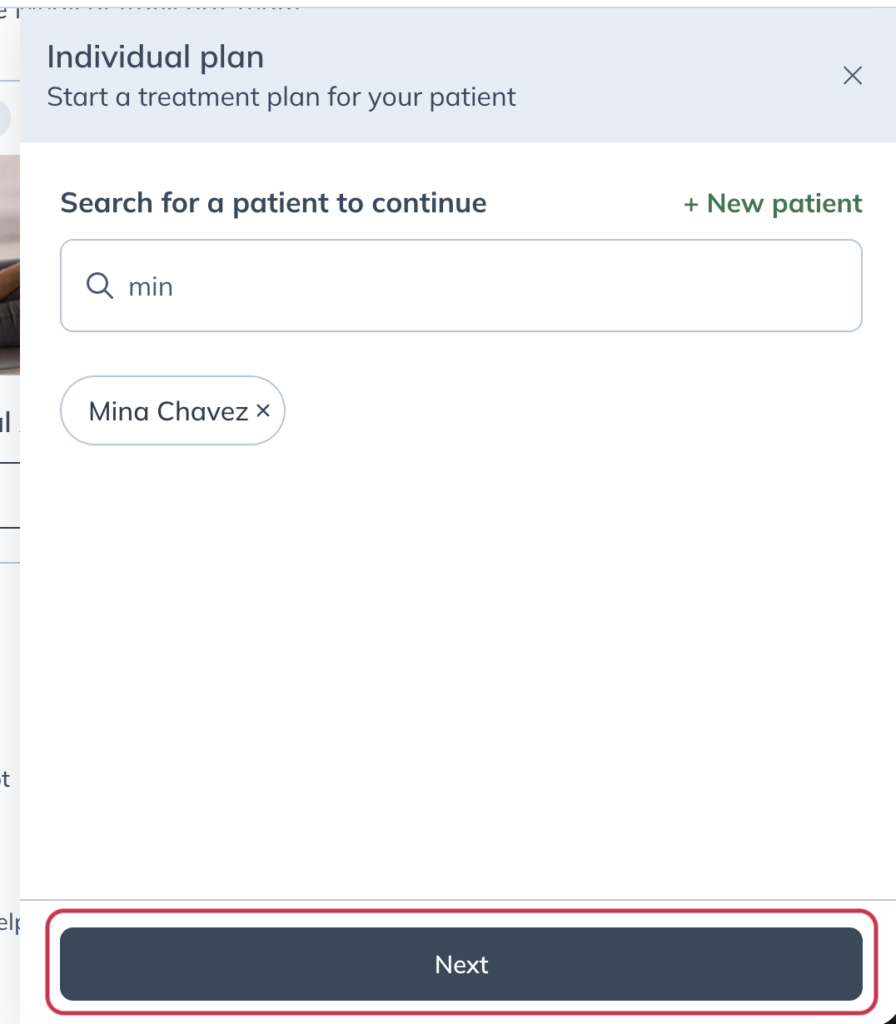Click the word "Mina" in the patient chip
Screen dimensions: 896x1024
119,411
